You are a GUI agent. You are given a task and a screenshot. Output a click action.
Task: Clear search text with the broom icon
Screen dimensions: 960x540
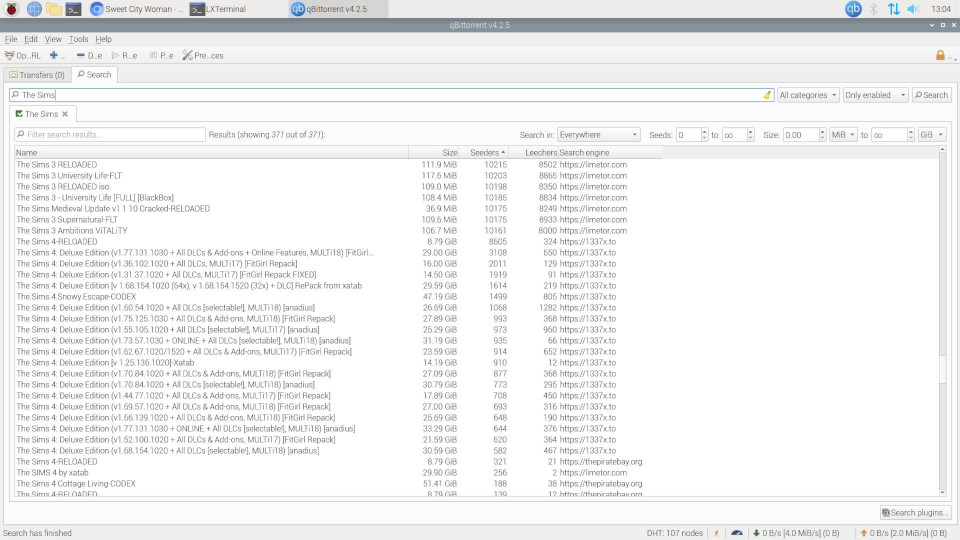767,95
